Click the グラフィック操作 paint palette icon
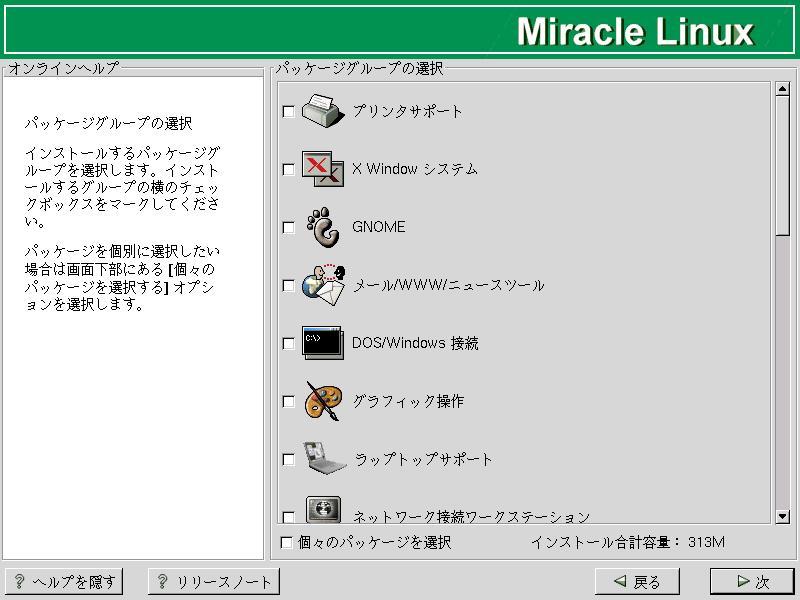 click(323, 401)
